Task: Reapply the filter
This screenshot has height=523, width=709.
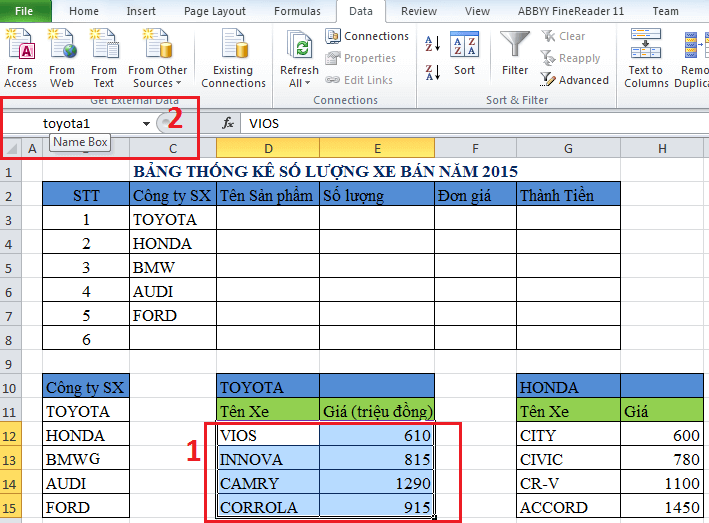Action: (571, 58)
